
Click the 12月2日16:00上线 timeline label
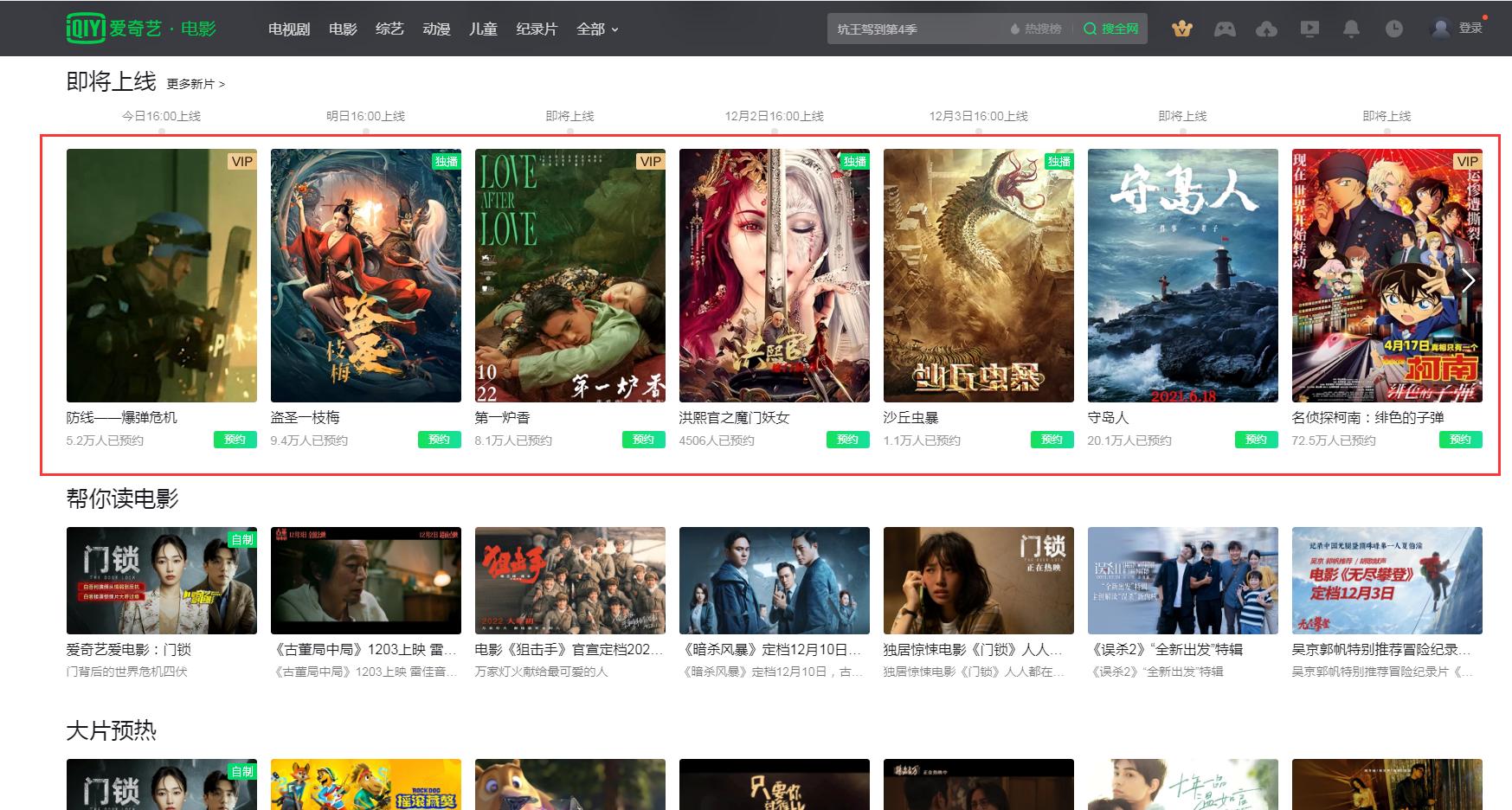tap(775, 116)
